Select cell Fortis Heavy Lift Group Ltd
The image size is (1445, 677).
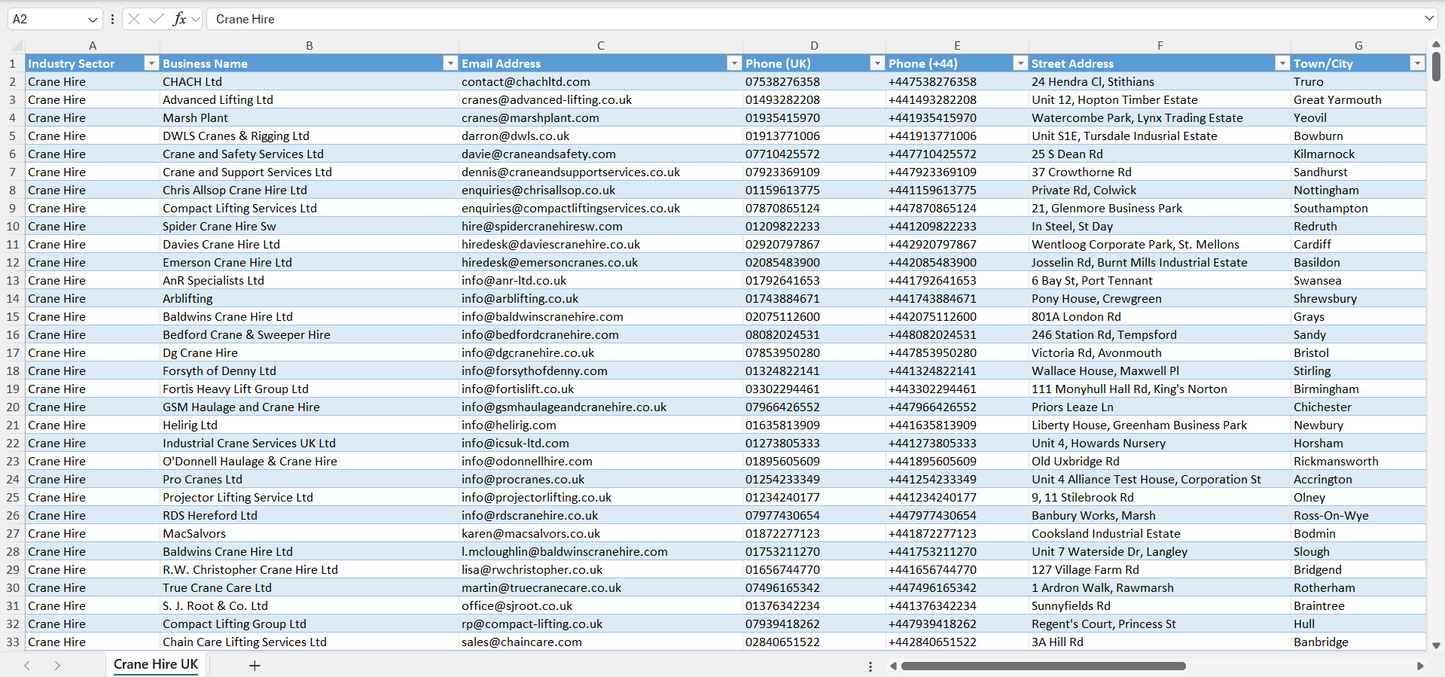click(309, 389)
